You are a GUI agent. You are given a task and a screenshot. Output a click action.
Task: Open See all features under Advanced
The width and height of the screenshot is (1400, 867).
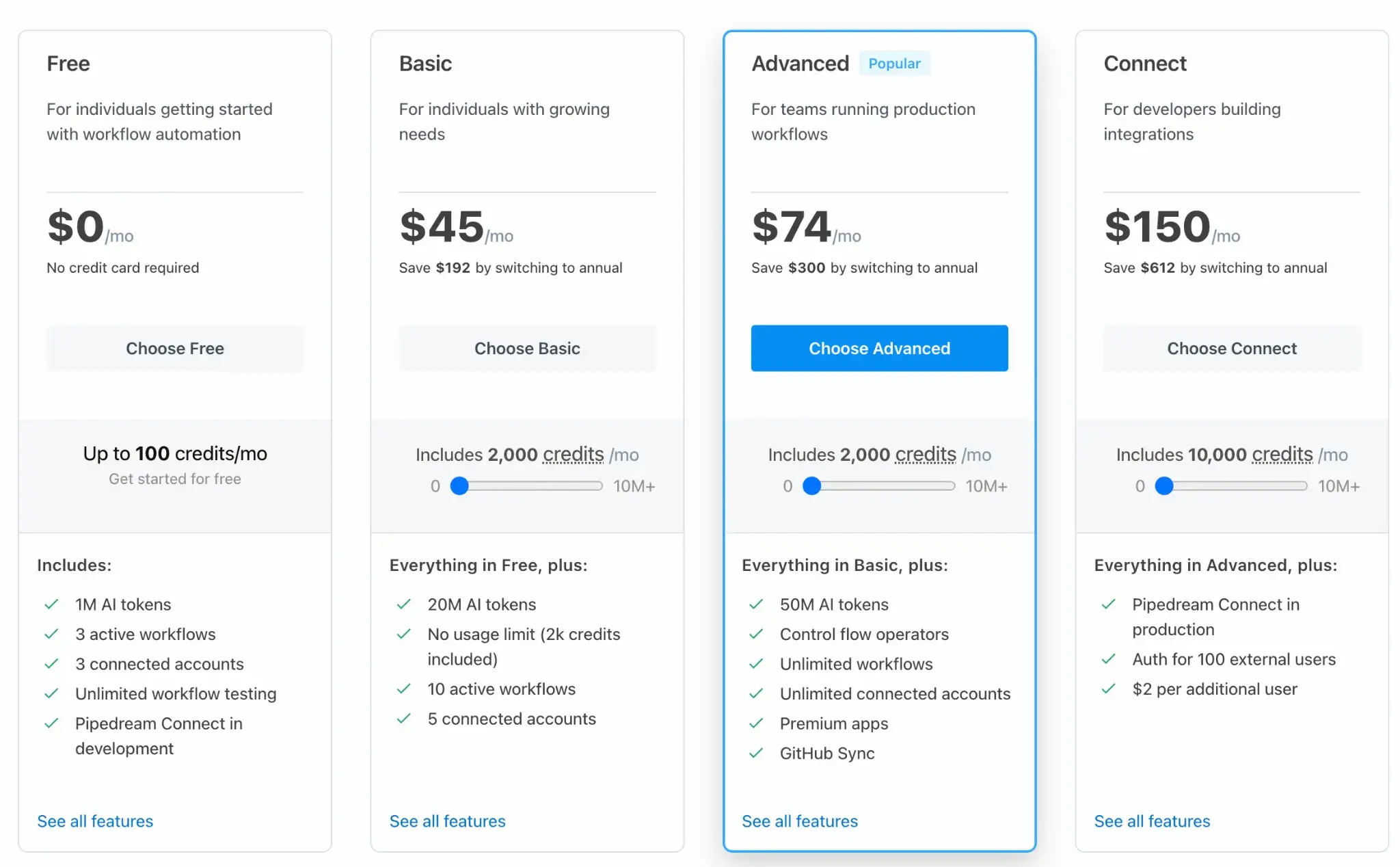(799, 821)
